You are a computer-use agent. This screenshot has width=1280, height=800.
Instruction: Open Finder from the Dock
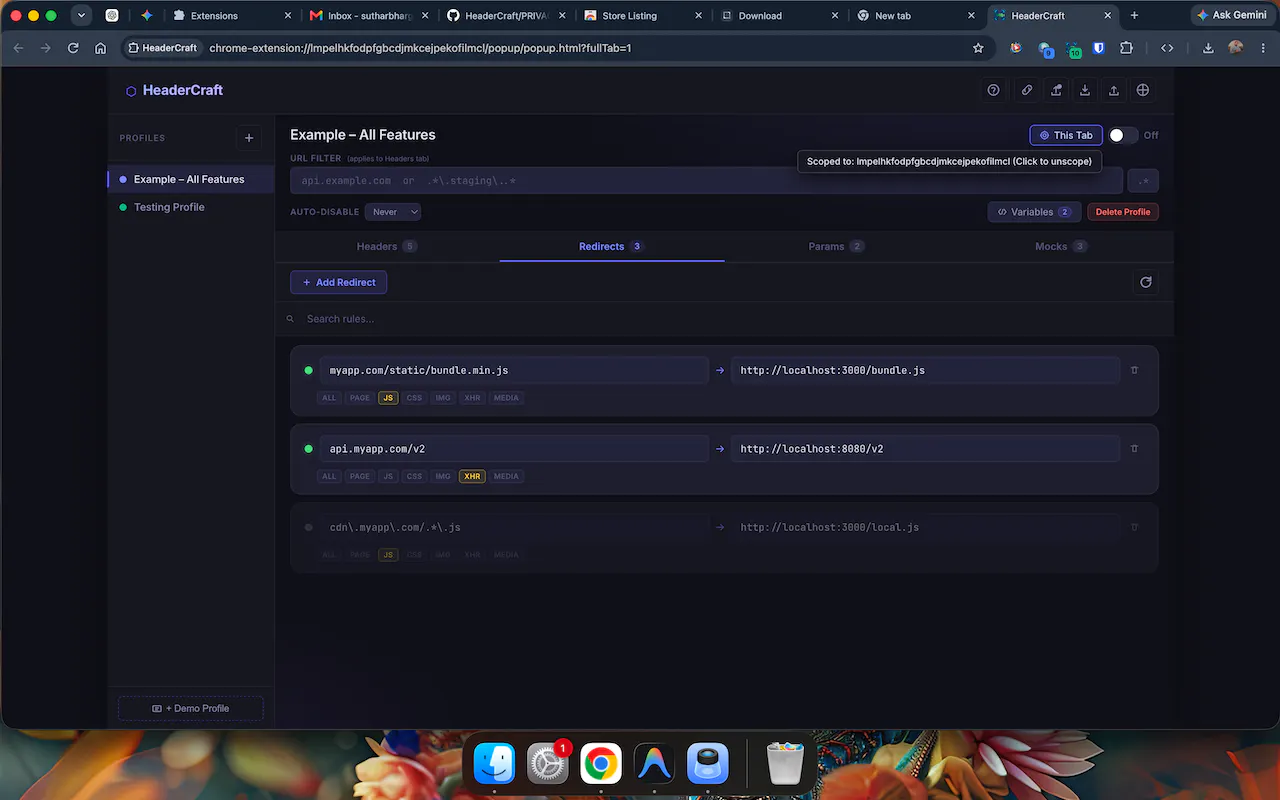[x=494, y=765]
